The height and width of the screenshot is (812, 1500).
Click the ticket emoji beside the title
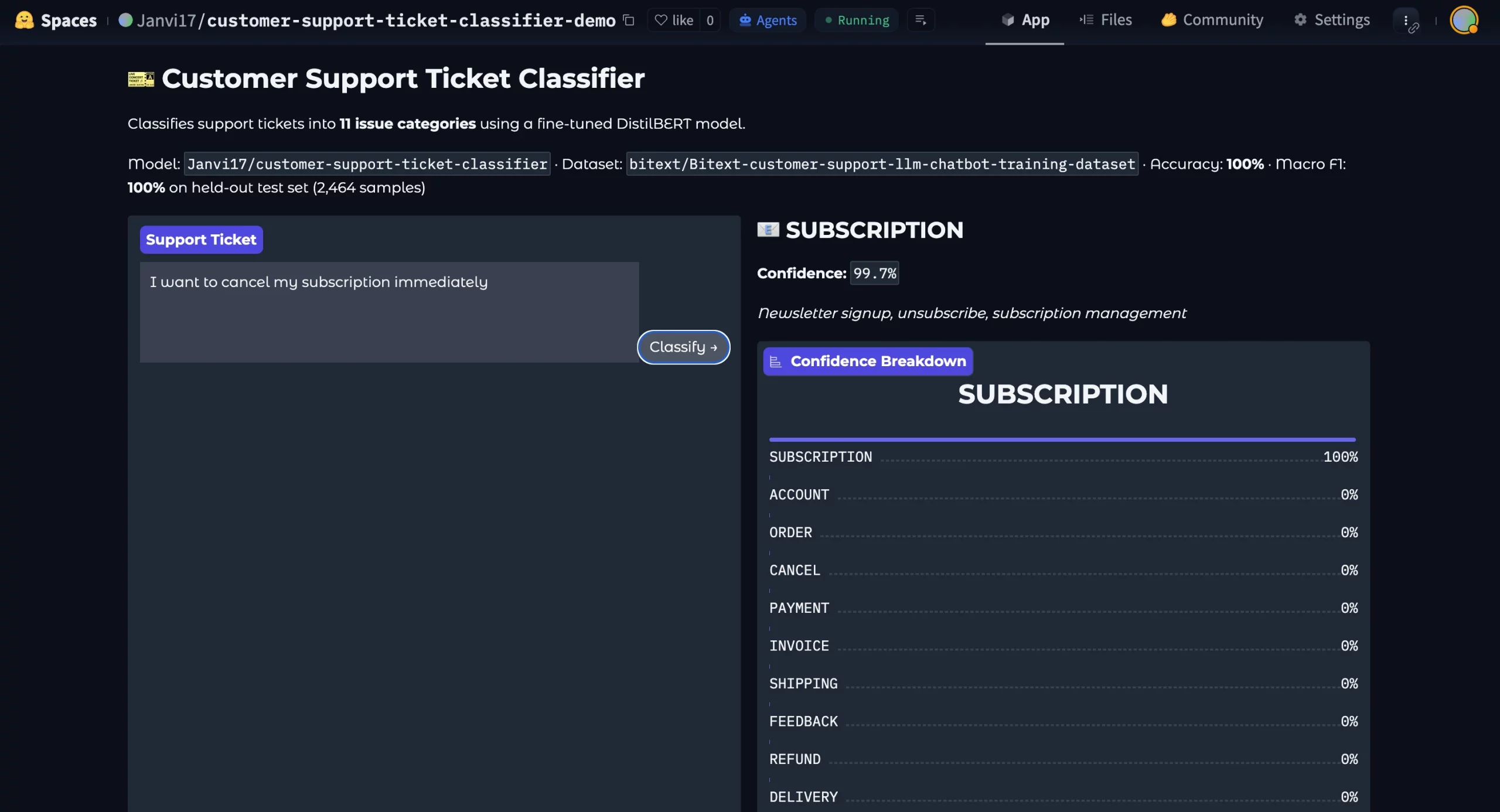click(141, 79)
